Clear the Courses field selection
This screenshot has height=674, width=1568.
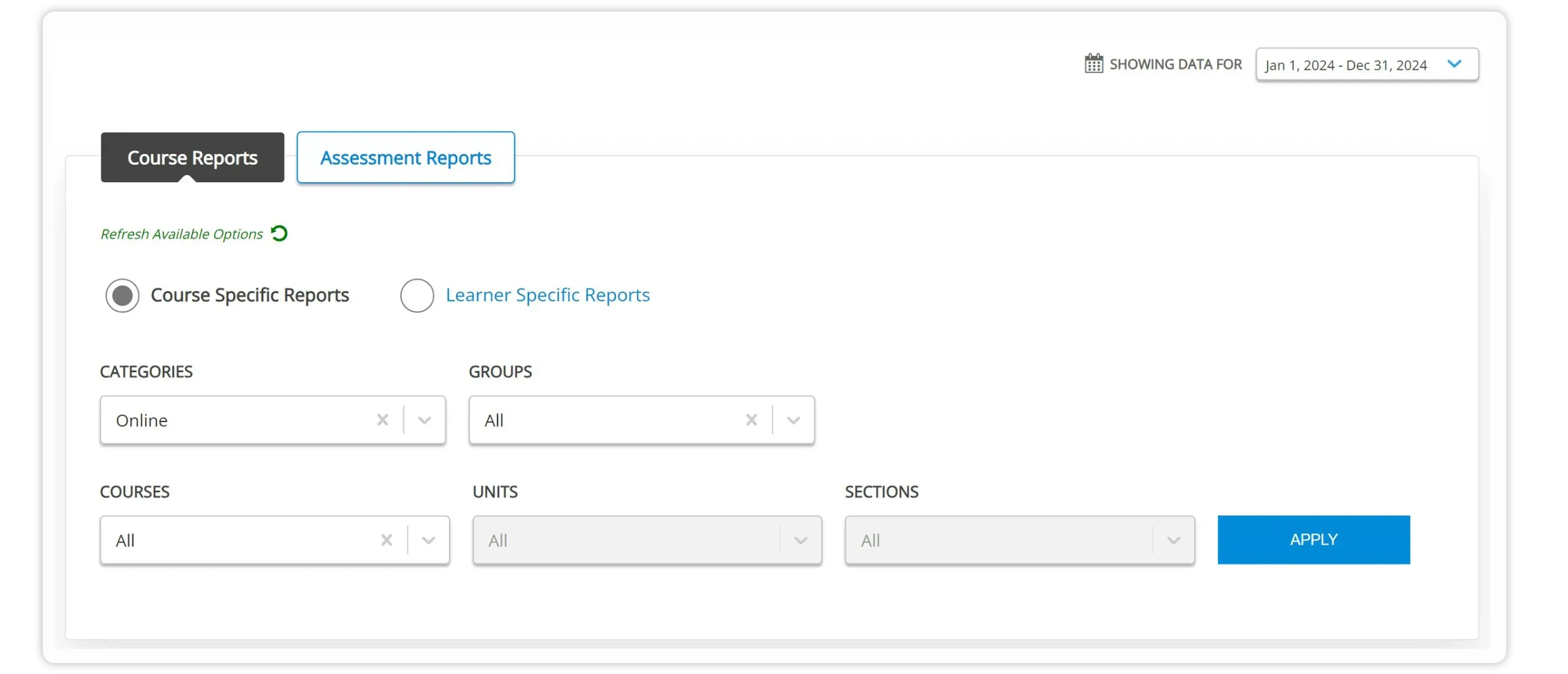tap(386, 540)
